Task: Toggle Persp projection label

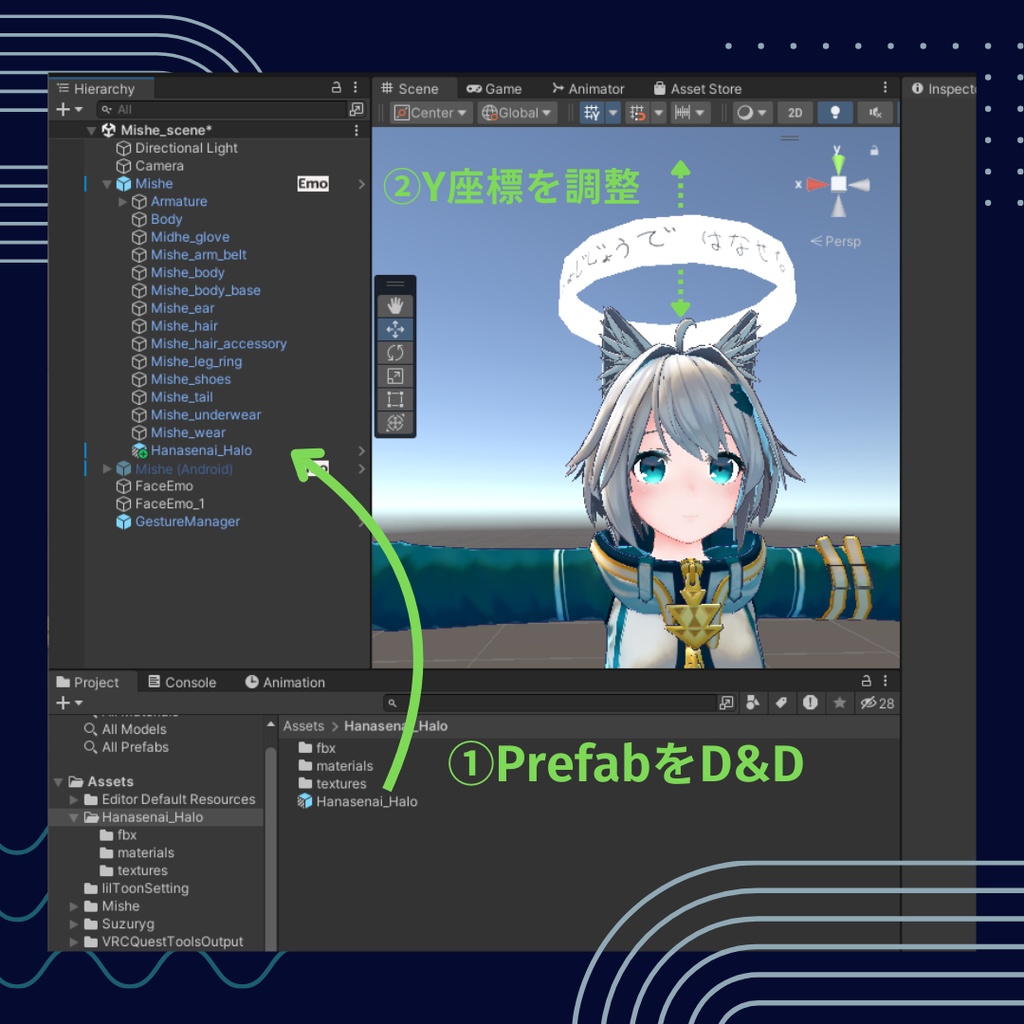Action: click(836, 241)
